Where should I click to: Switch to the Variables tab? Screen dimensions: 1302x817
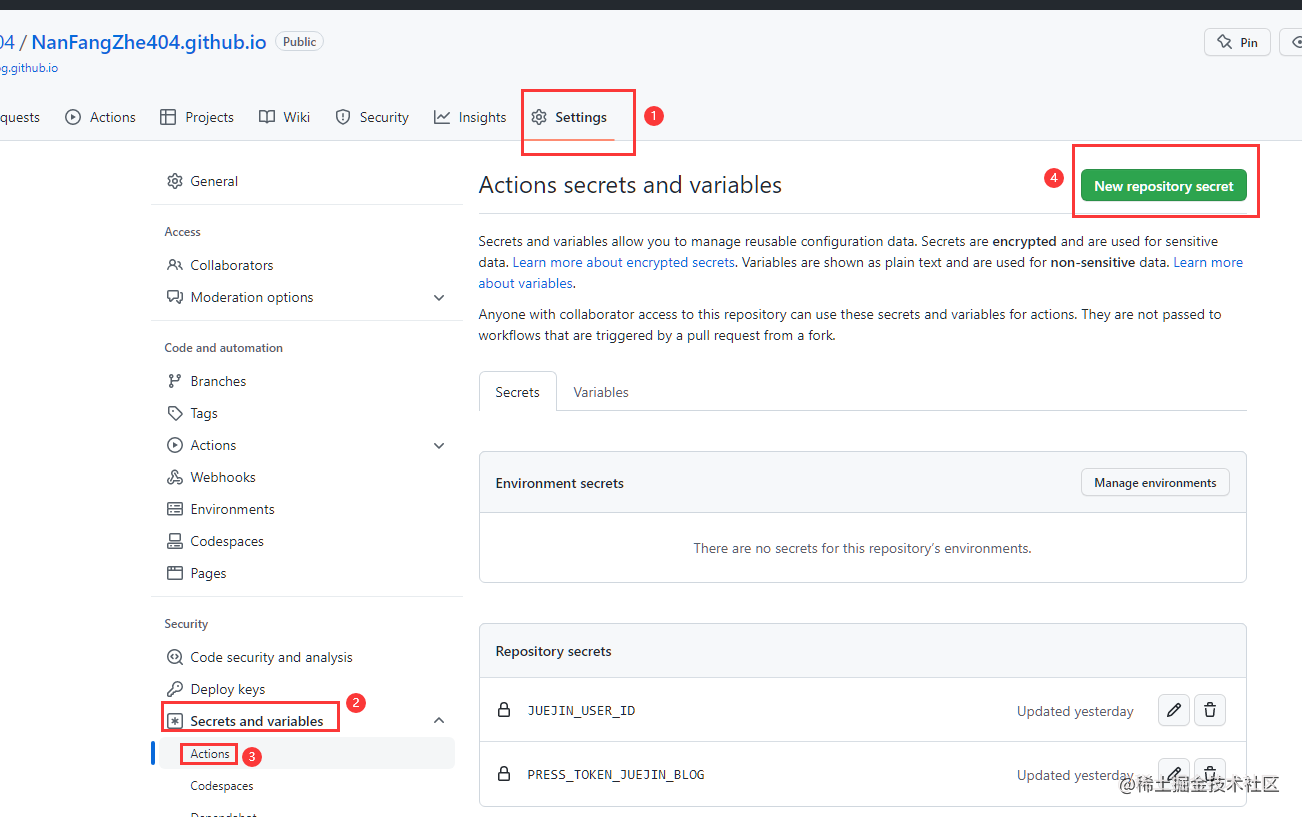601,392
